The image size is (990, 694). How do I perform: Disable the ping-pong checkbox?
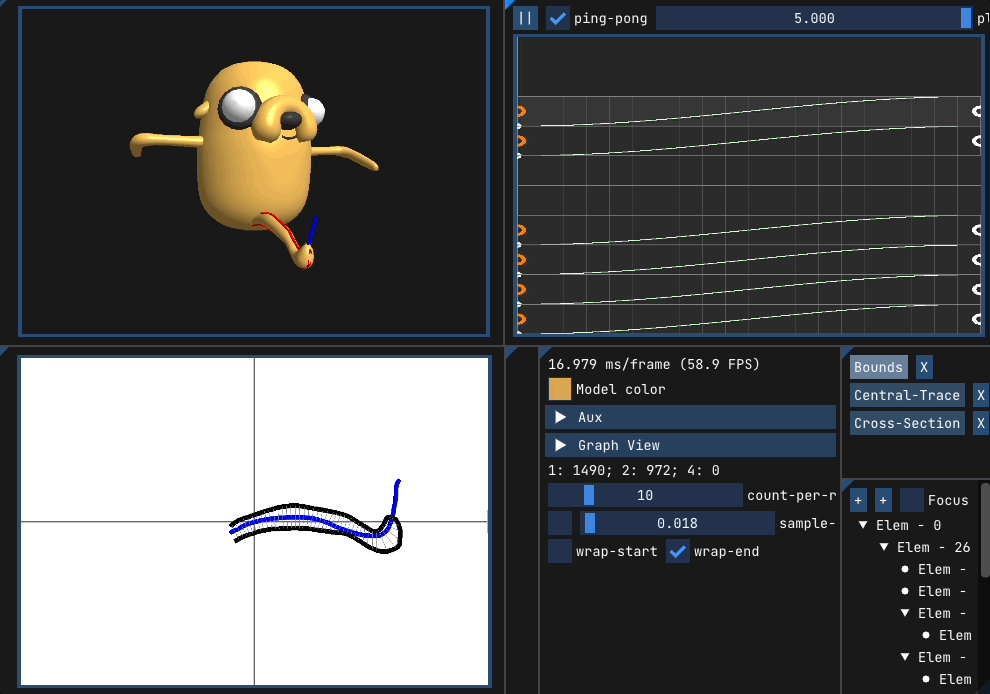[557, 18]
